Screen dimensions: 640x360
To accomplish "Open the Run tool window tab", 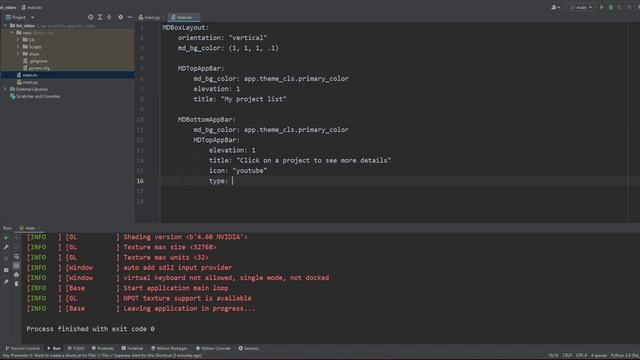I will 54,348.
